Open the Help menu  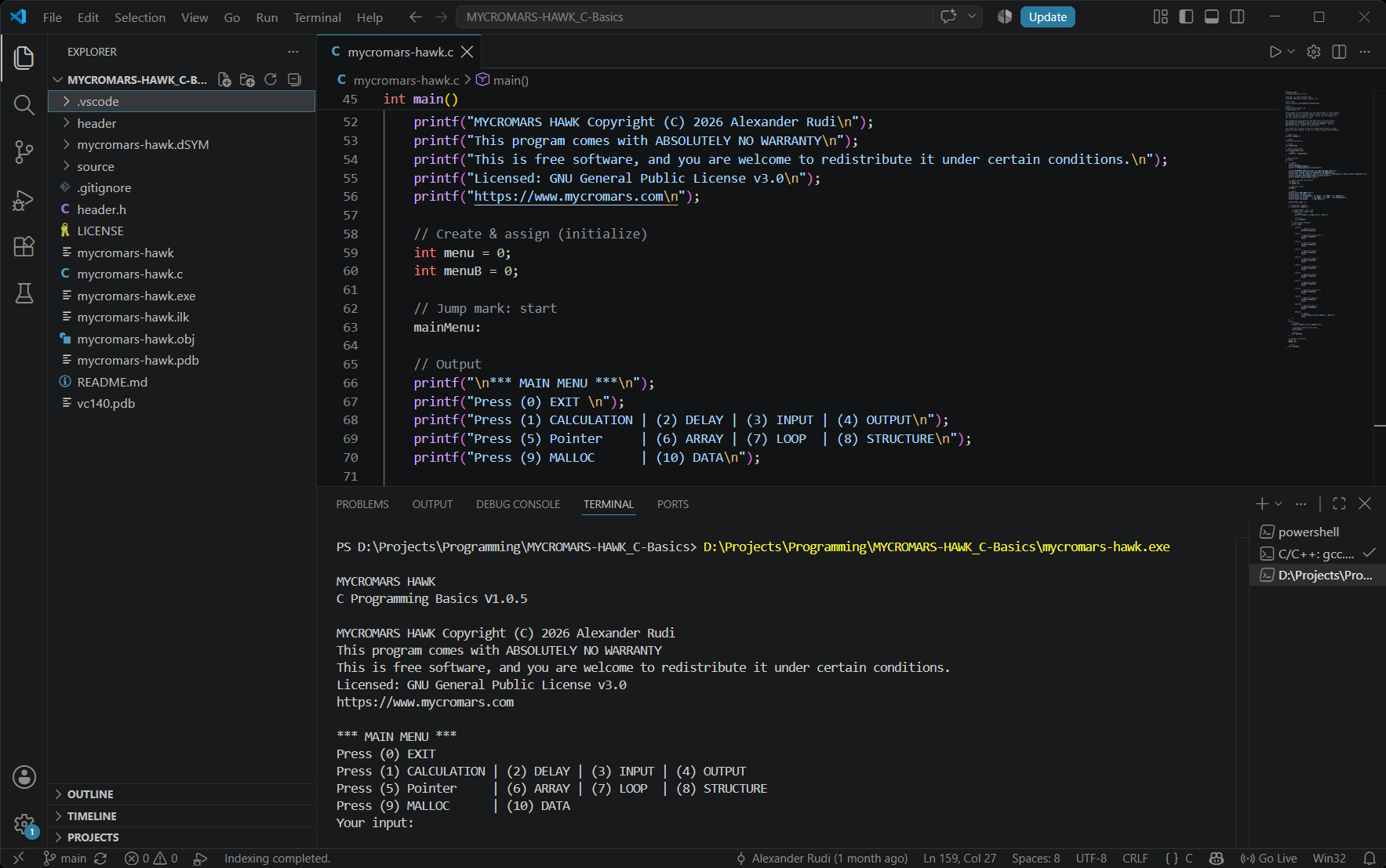(x=369, y=17)
